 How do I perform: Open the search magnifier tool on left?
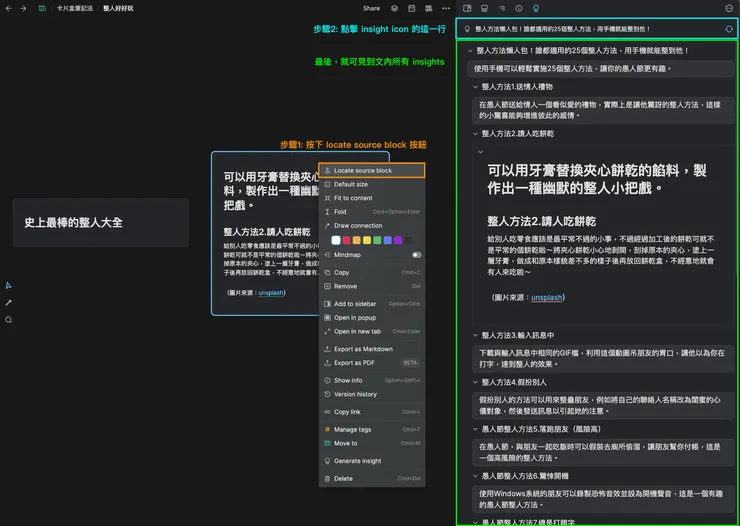(x=8, y=320)
